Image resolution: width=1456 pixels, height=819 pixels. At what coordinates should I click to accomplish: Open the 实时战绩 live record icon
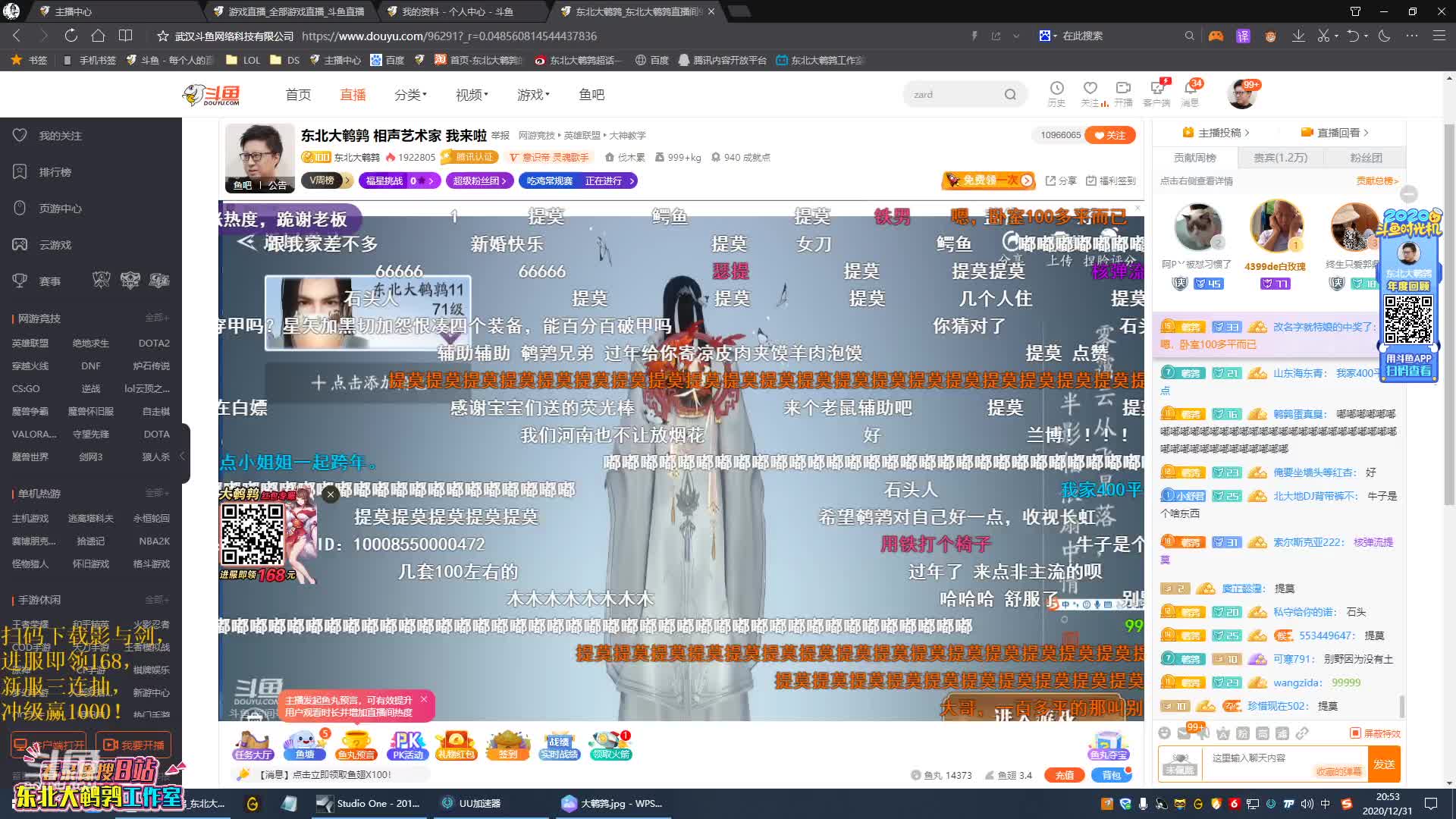tap(559, 744)
